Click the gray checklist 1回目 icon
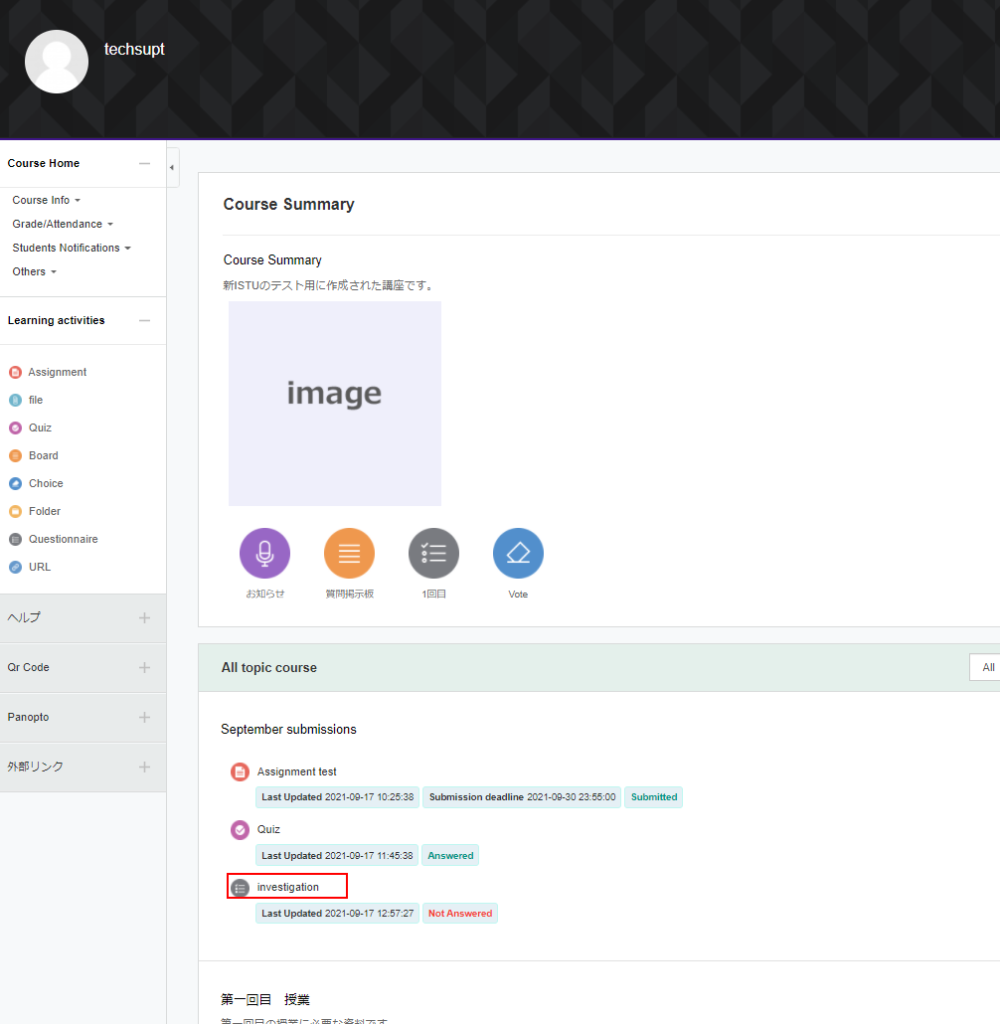The height and width of the screenshot is (1024, 1000). 434,554
